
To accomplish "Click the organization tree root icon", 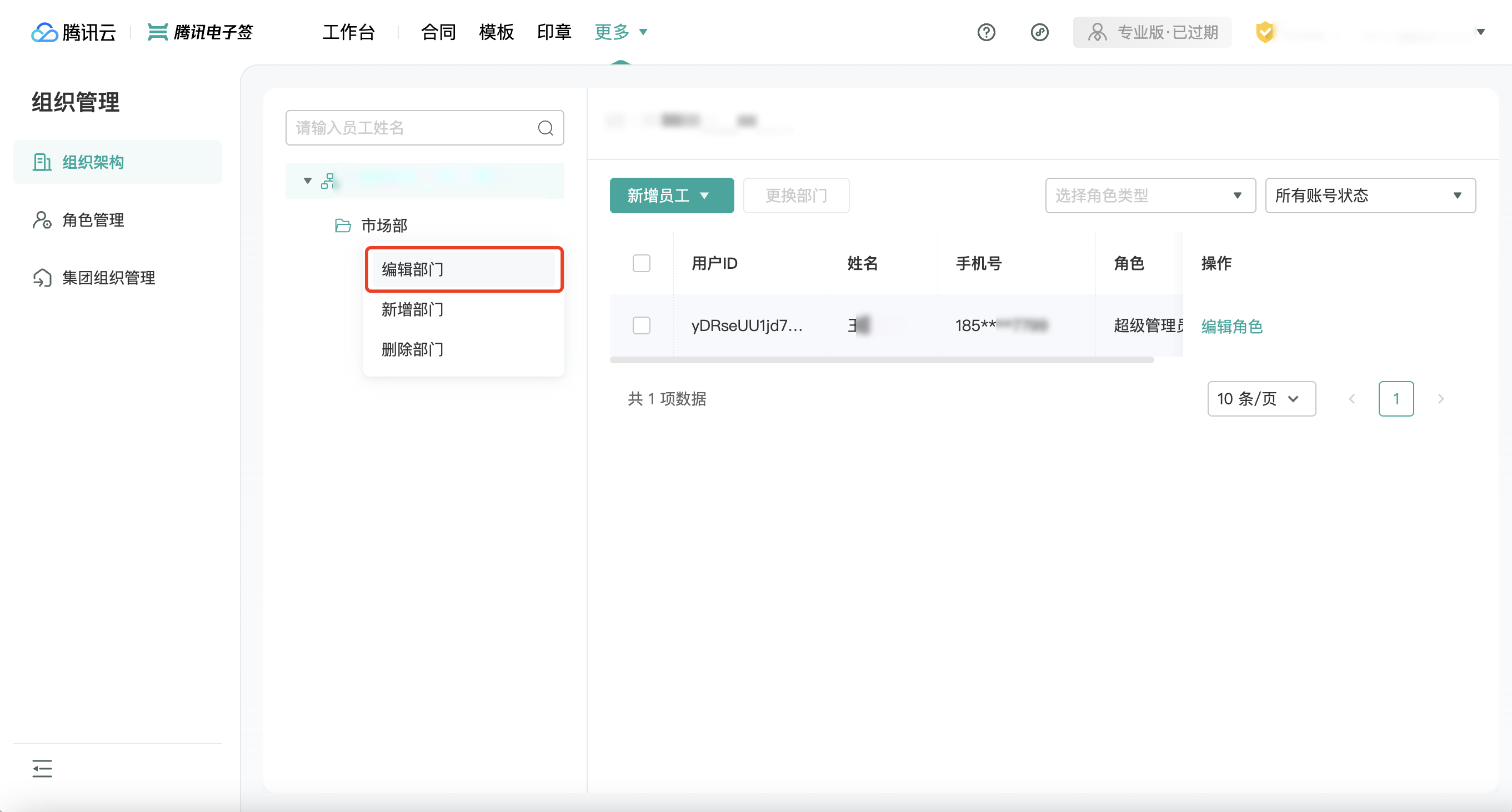I will 328,181.
